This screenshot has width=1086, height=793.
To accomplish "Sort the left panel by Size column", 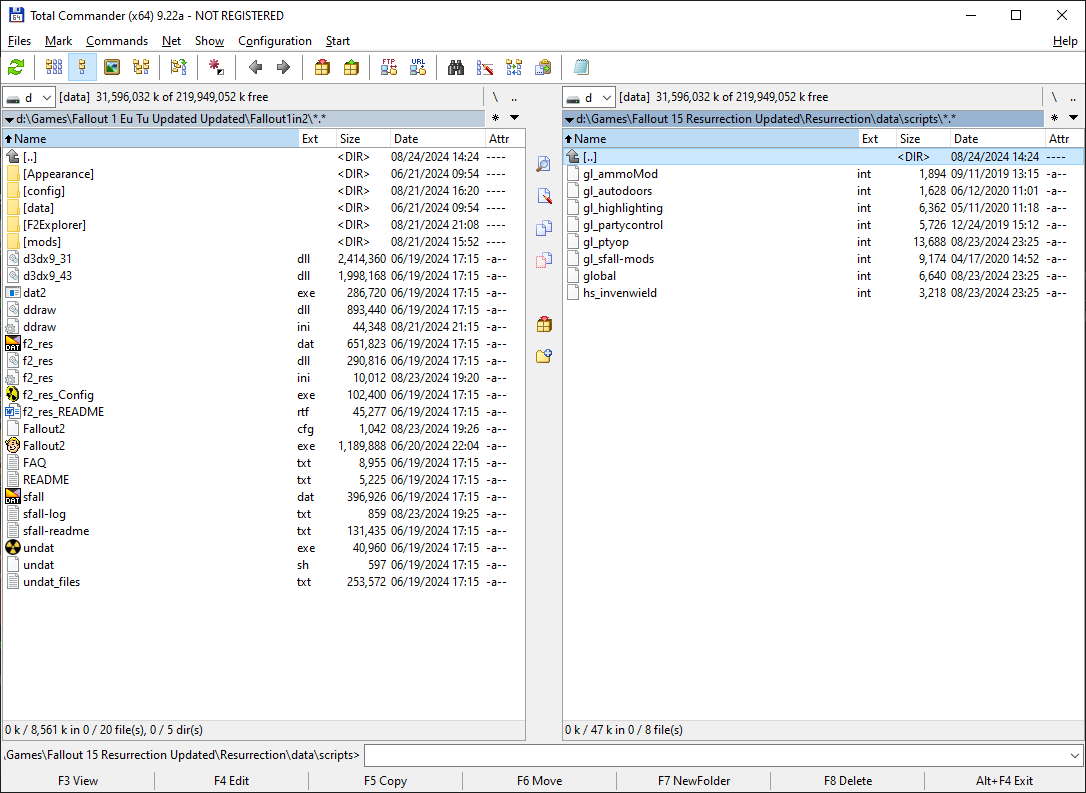I will coord(363,139).
